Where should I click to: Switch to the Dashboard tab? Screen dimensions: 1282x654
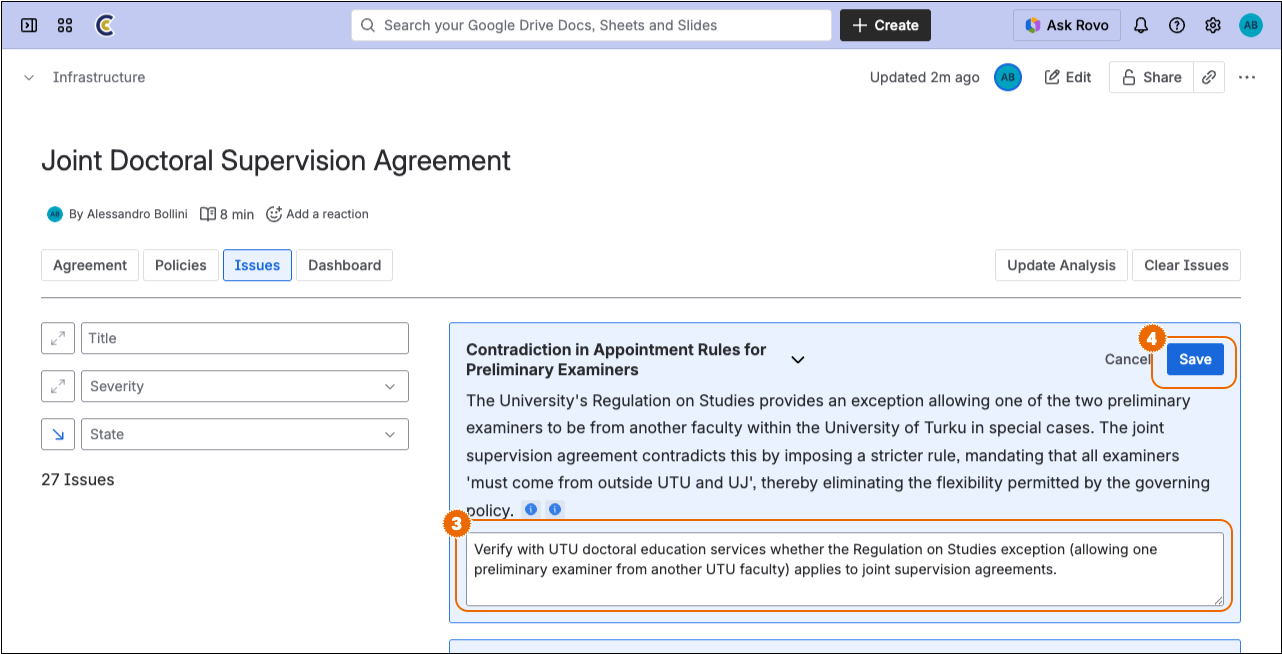(344, 265)
